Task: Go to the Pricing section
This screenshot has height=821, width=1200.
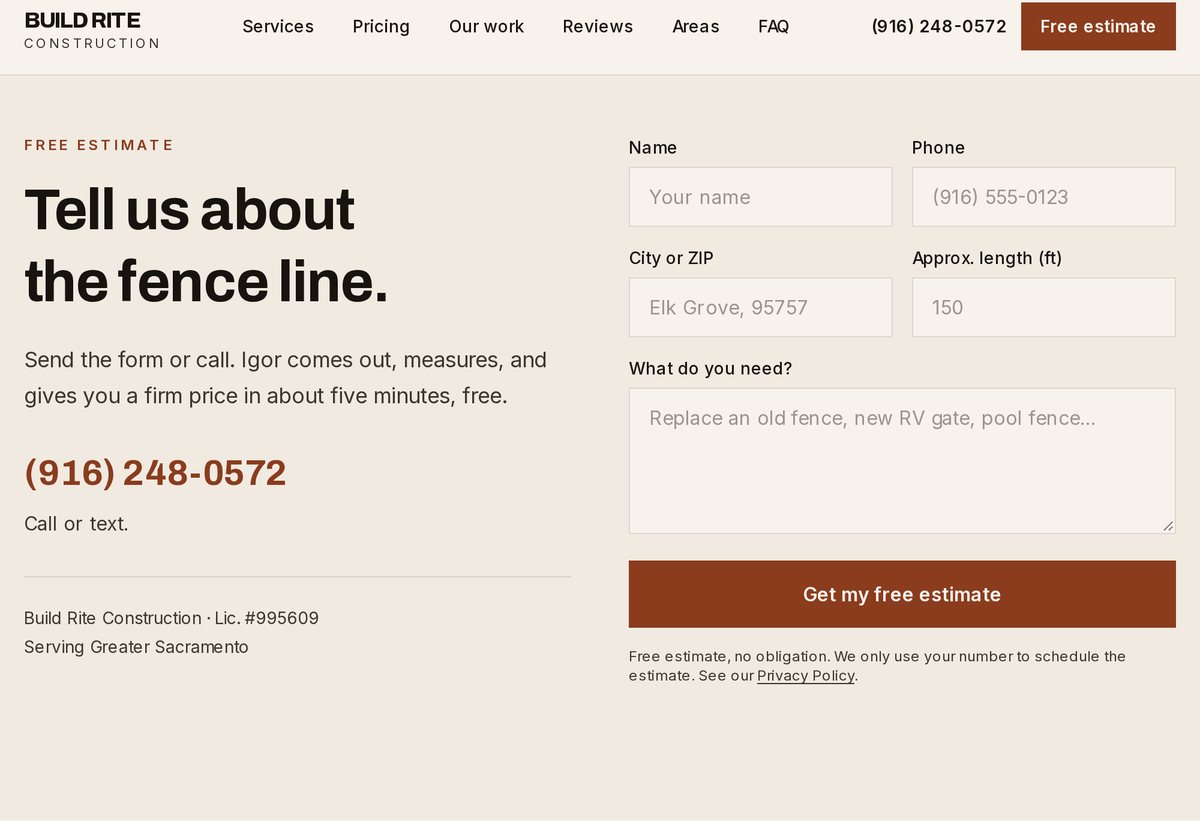Action: tap(381, 27)
